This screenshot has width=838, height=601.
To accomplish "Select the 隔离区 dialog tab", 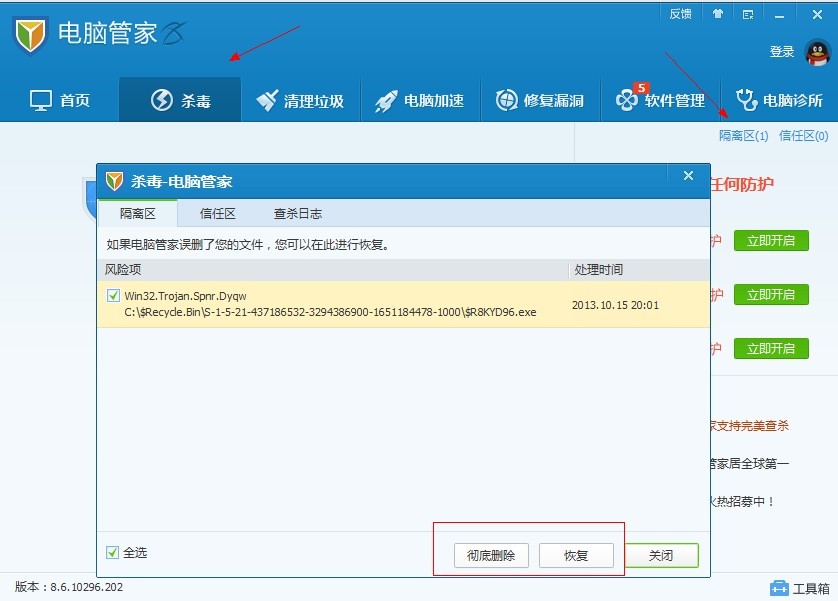I will [138, 214].
